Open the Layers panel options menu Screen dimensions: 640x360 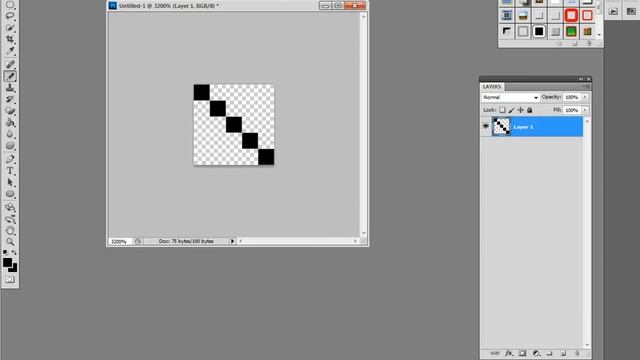[x=587, y=87]
